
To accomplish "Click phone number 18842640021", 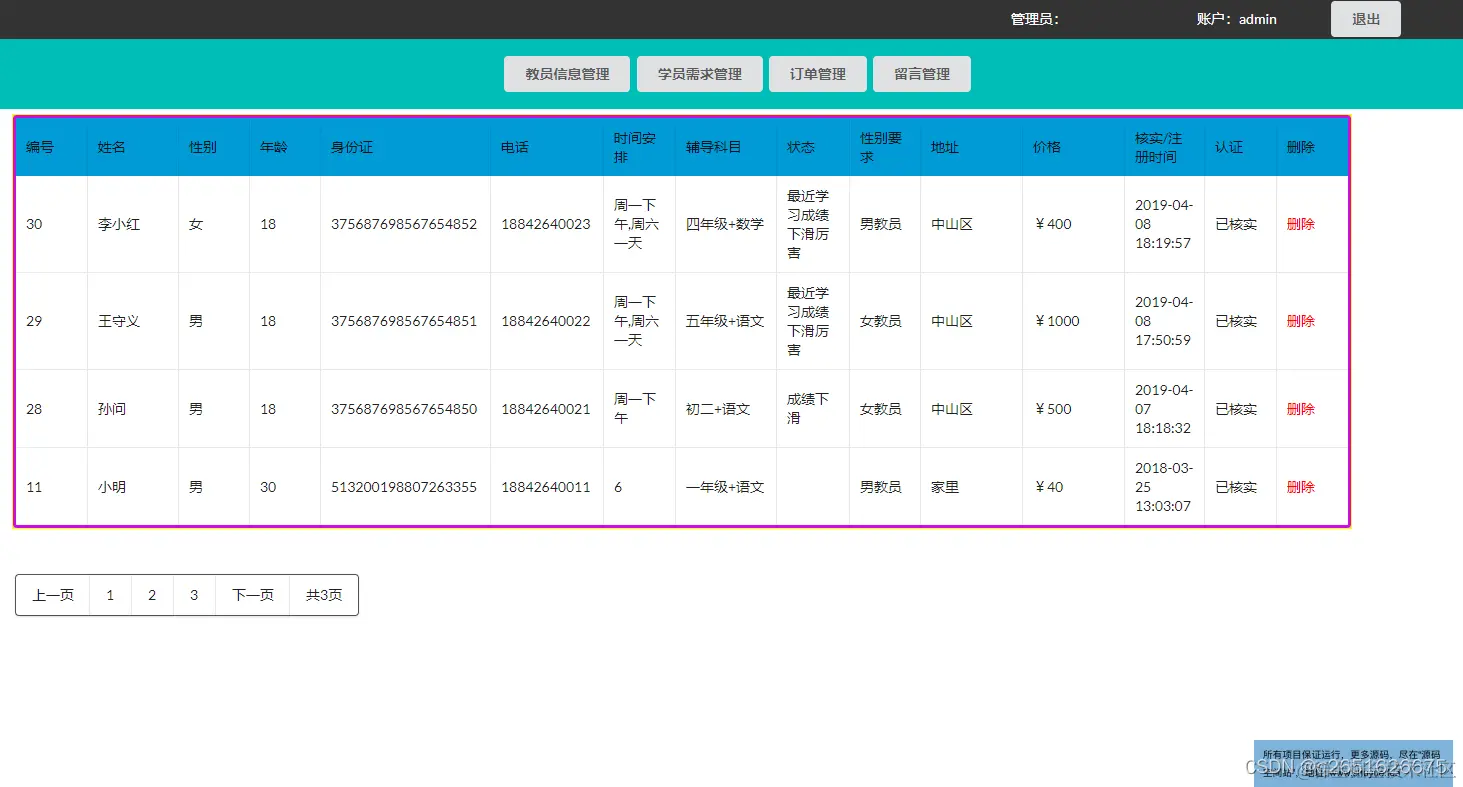I will [x=546, y=409].
